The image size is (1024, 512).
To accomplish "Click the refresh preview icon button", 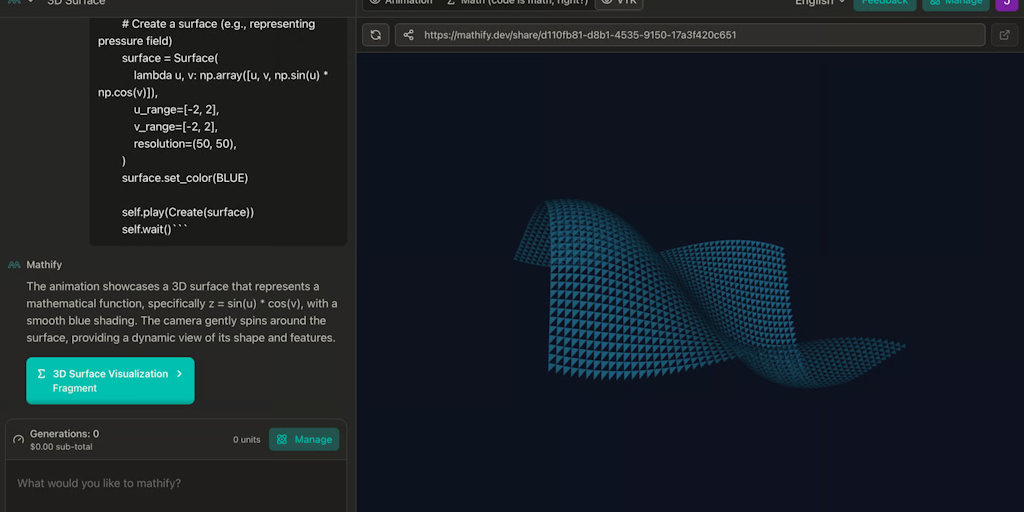I will (375, 35).
